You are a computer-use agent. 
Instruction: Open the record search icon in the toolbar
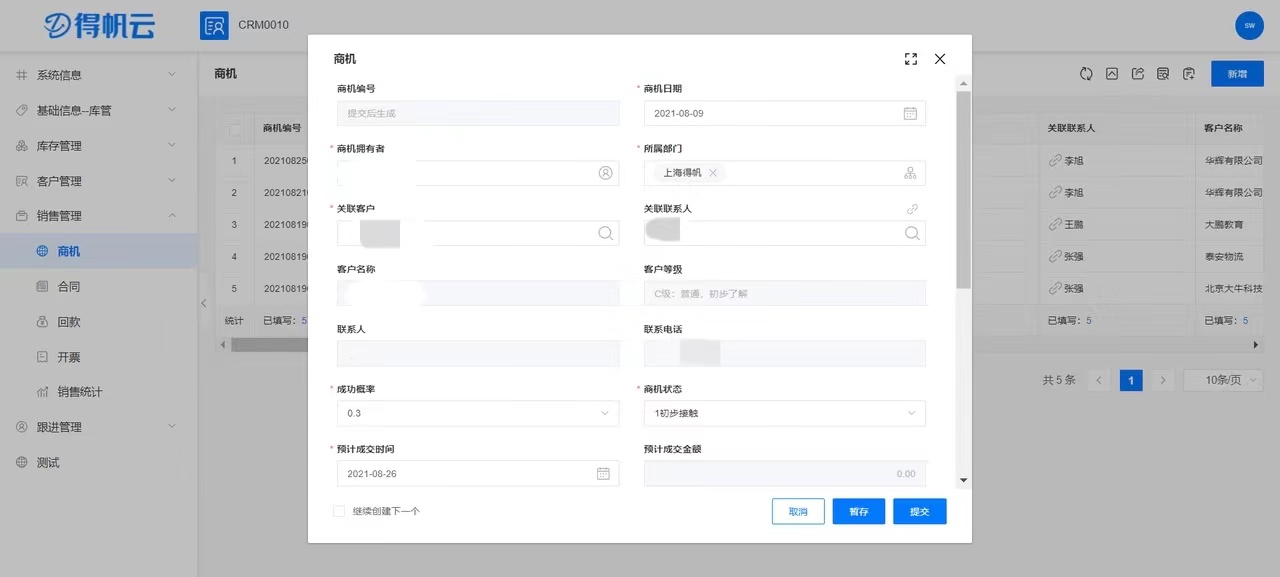[x=1163, y=73]
